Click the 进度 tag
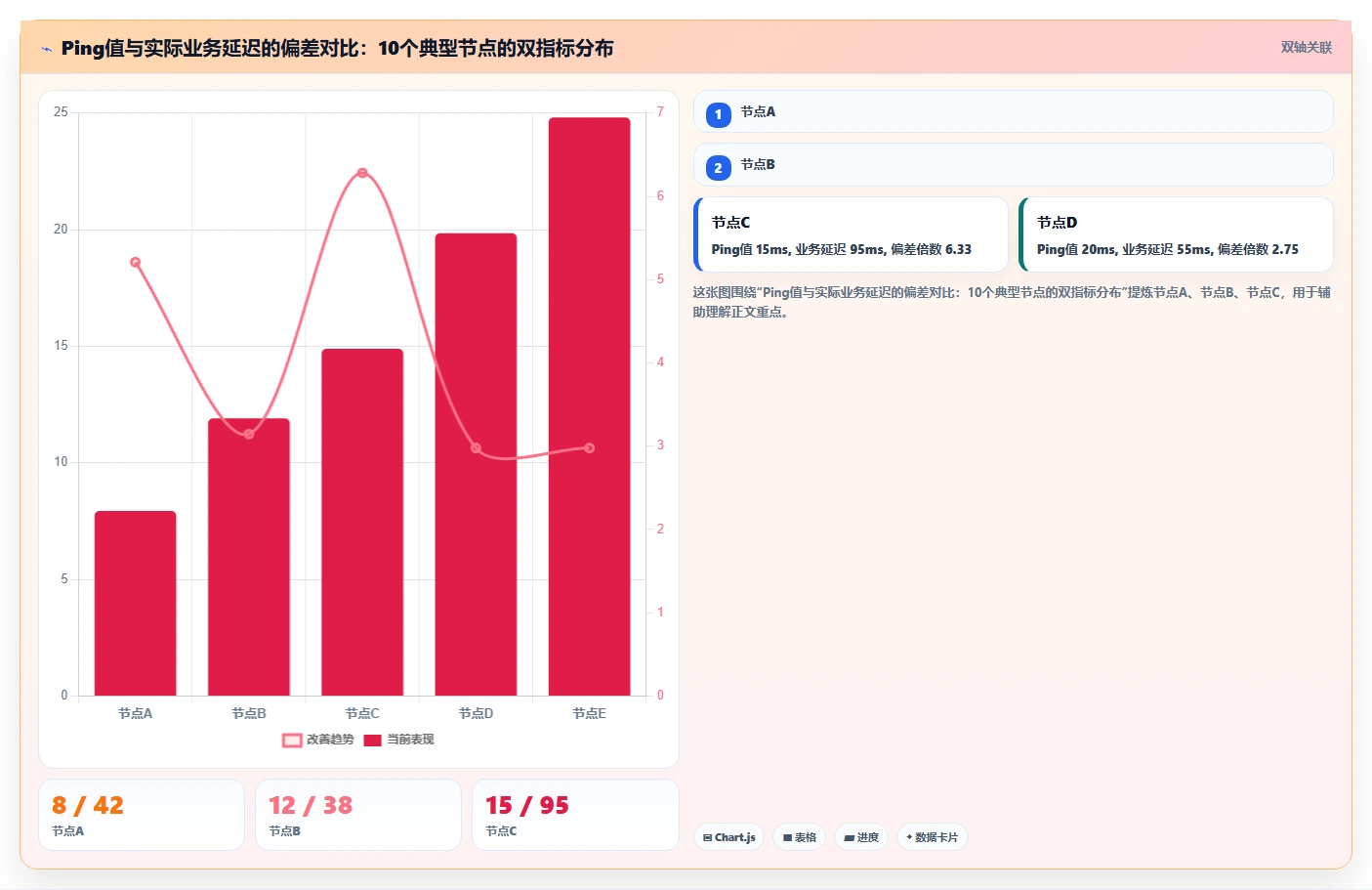Viewport: 1372px width, 890px height. point(861,837)
